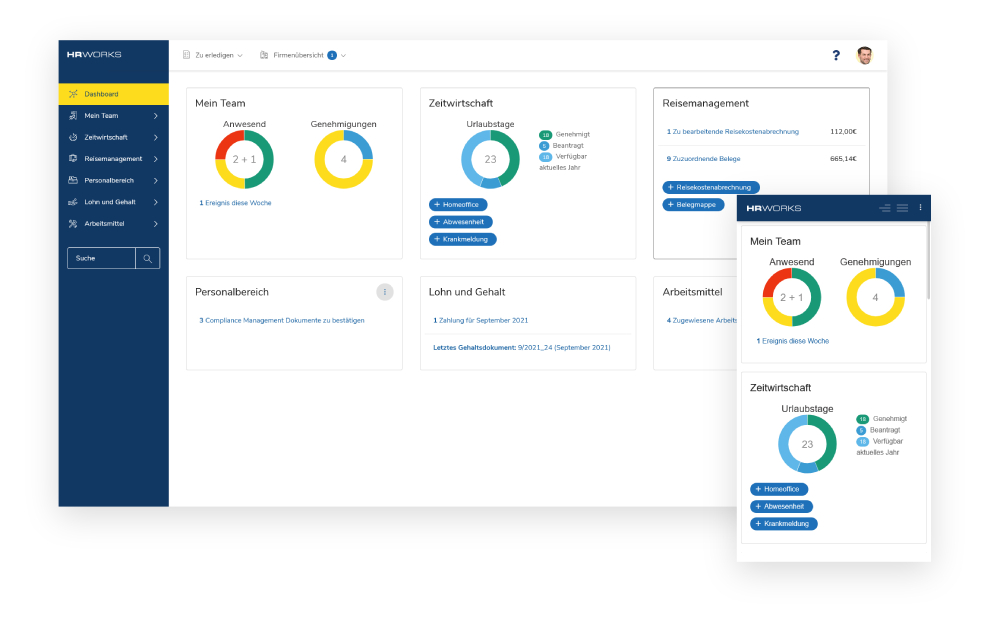Open the Personalbereich card options menu

coord(384,291)
